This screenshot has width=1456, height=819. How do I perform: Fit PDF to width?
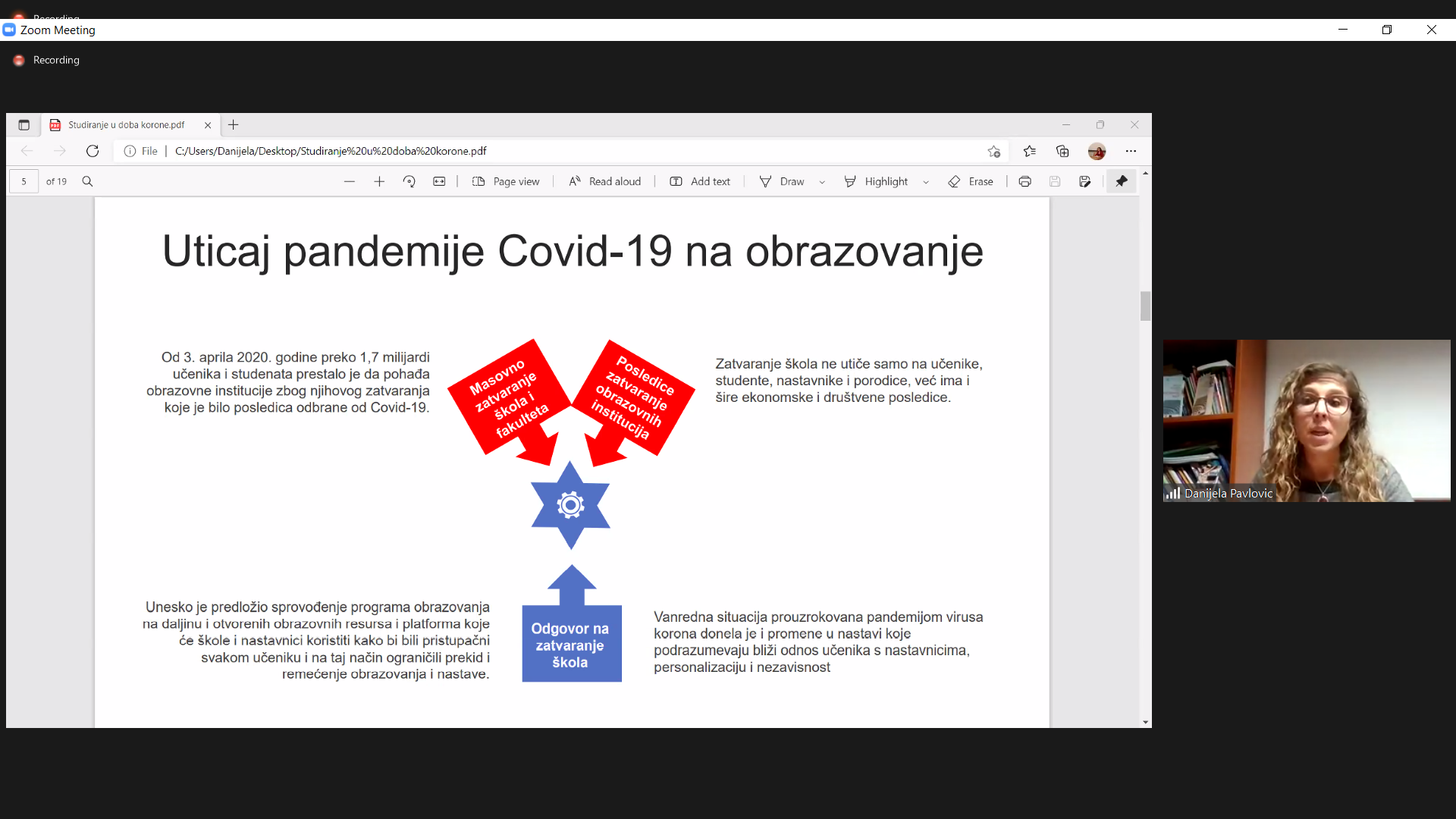[x=439, y=181]
